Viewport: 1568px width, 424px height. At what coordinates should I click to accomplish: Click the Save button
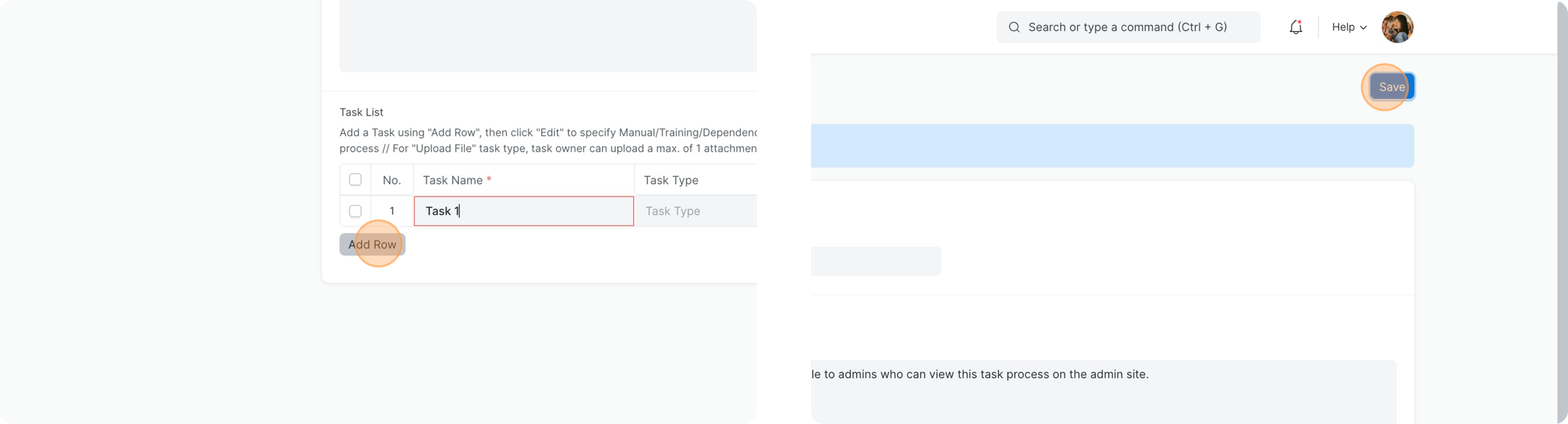point(1392,87)
